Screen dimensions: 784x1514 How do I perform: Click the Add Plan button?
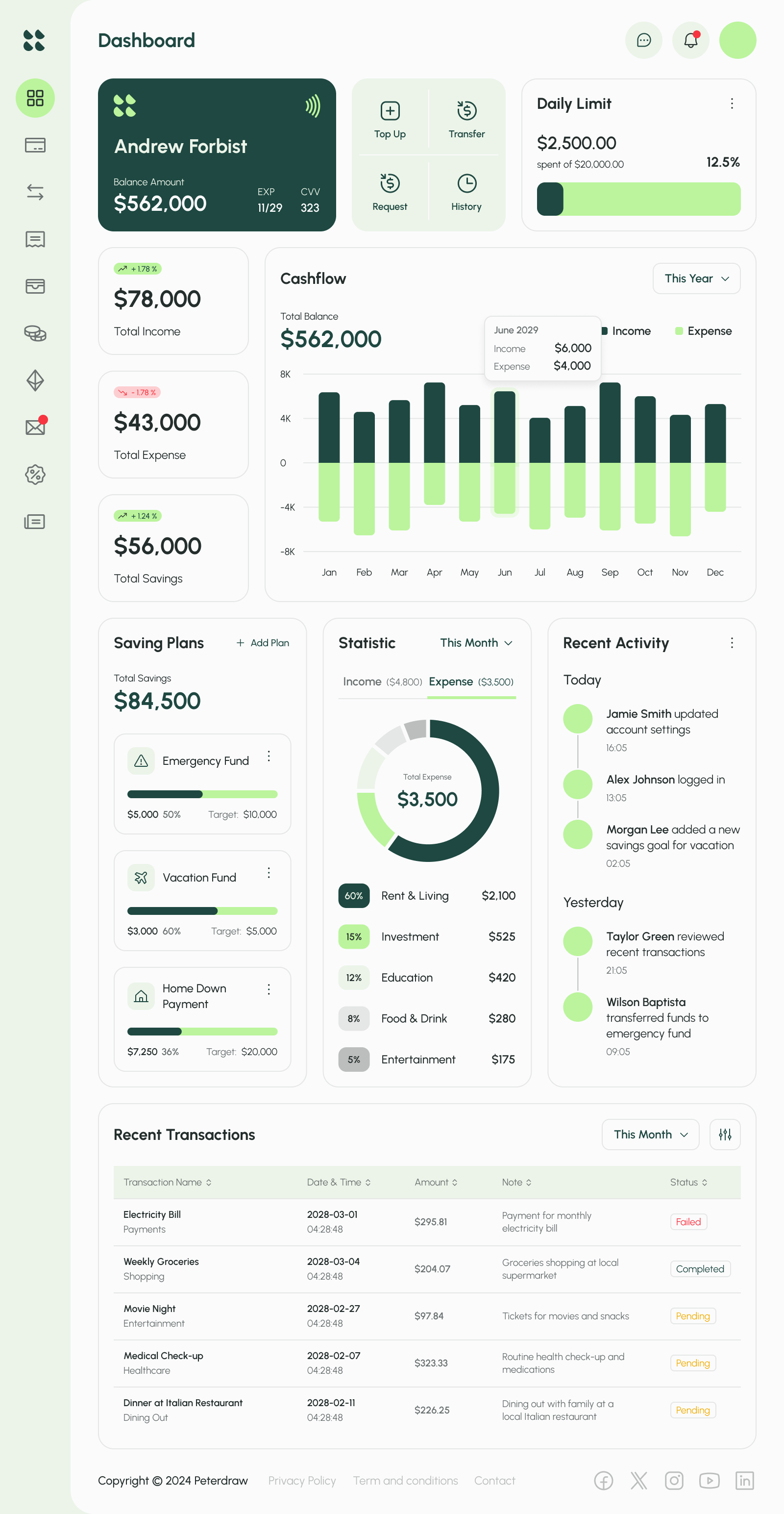click(263, 643)
